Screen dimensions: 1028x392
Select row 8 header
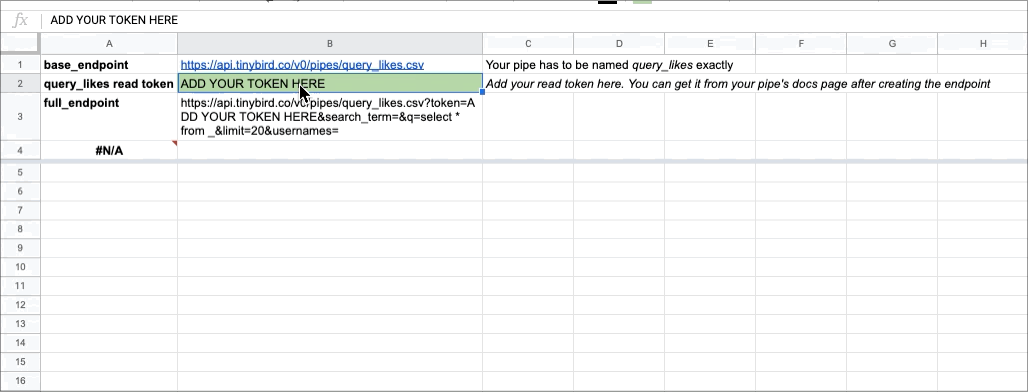(x=20, y=229)
